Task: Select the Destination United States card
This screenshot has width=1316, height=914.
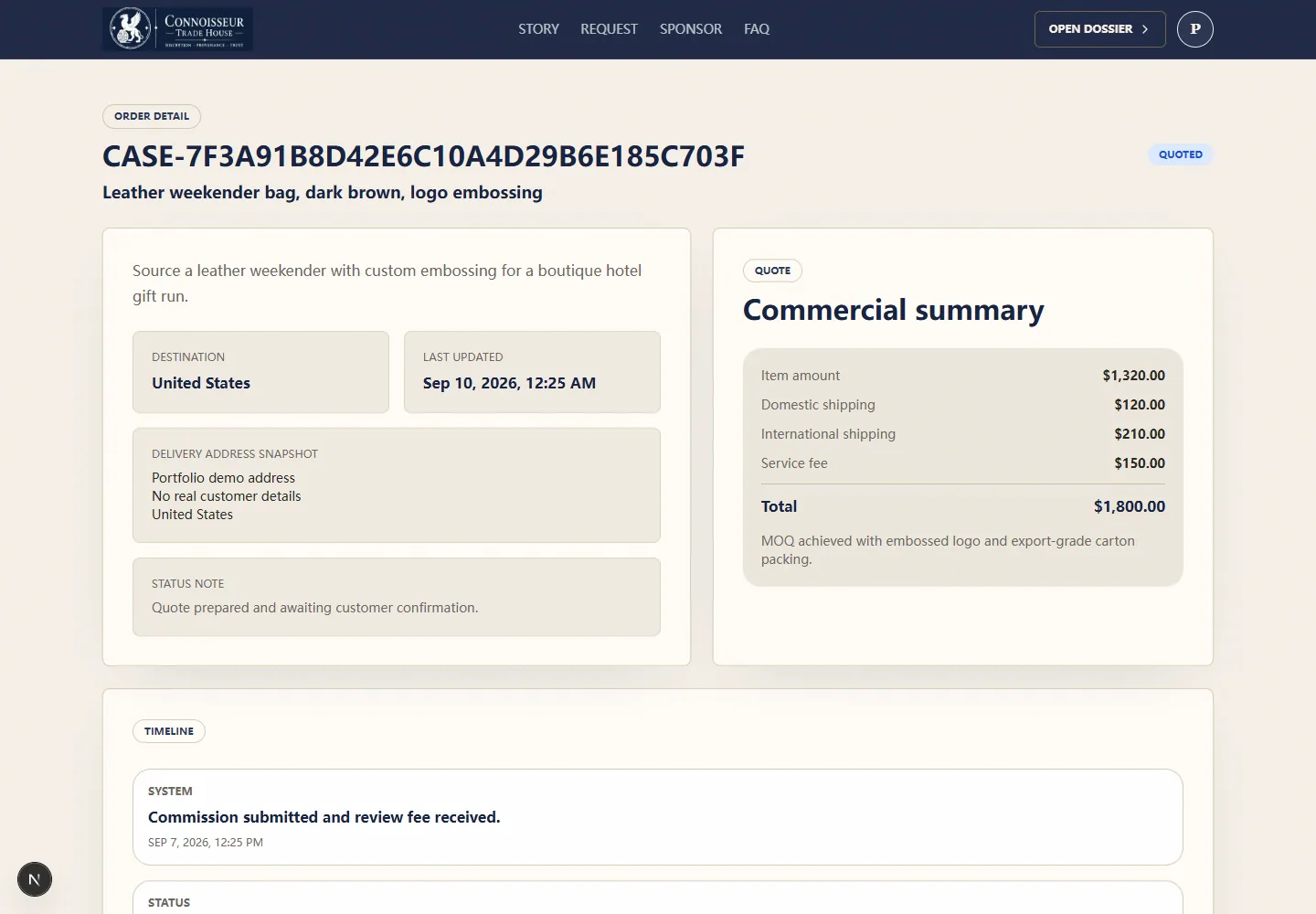Action: coord(260,372)
